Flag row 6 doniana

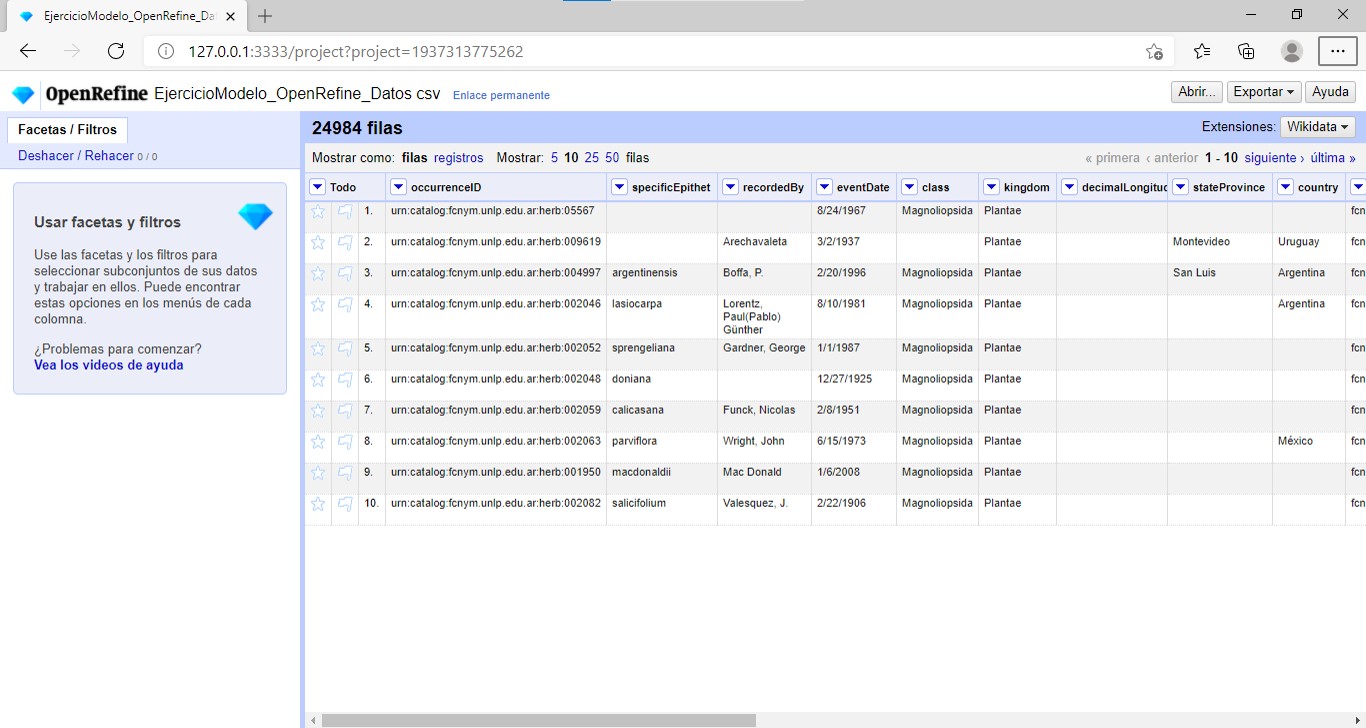click(x=345, y=379)
